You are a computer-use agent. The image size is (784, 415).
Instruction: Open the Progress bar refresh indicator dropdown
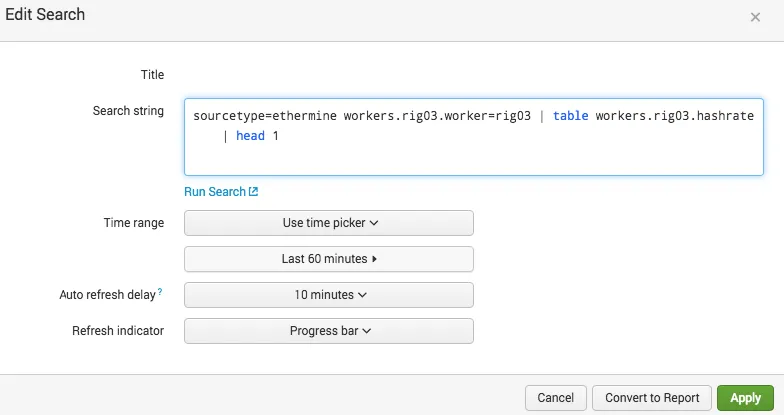click(x=328, y=331)
